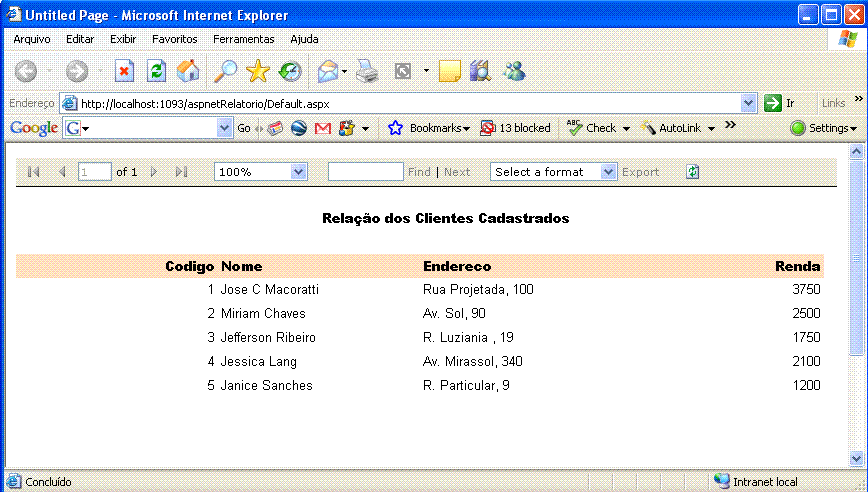868x492 pixels.
Task: Click the IE Forward arrow button
Action: coord(77,71)
